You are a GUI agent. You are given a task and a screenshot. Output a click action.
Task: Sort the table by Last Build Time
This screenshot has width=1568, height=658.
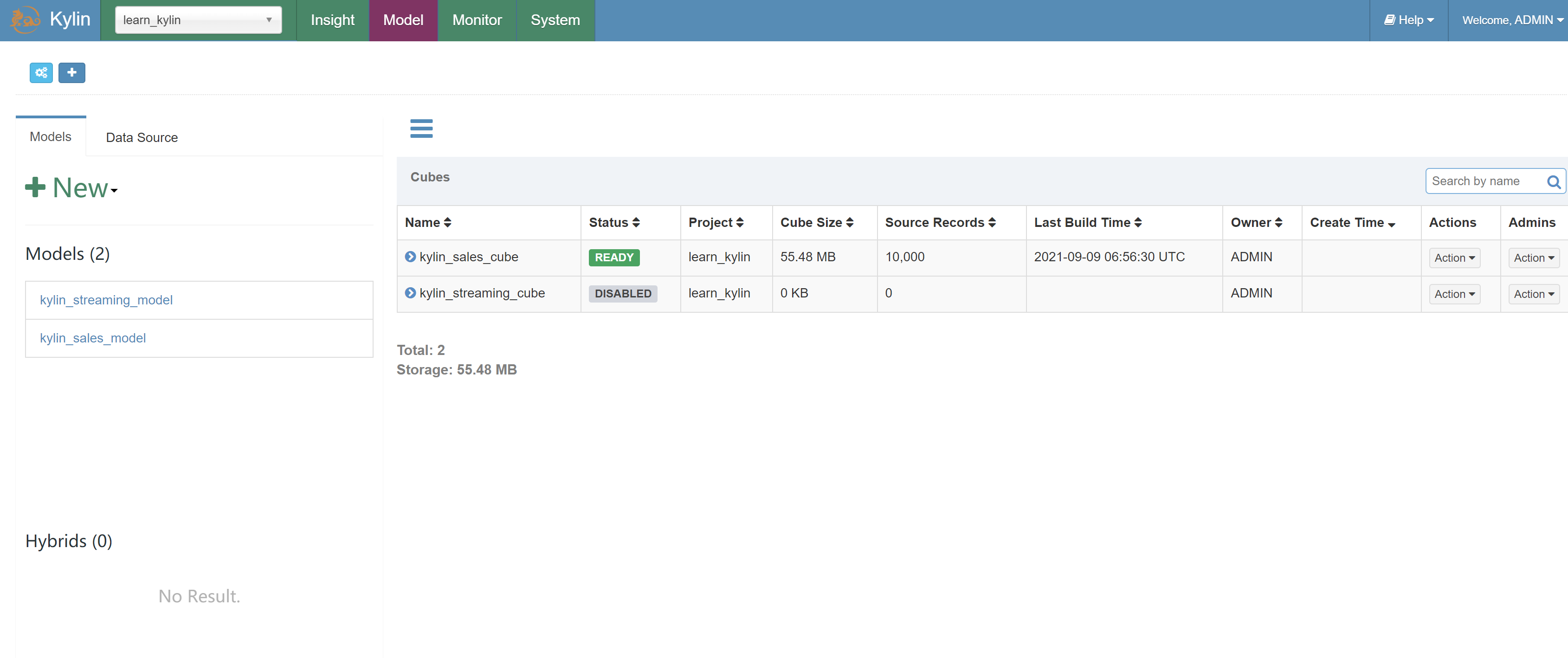(1088, 222)
